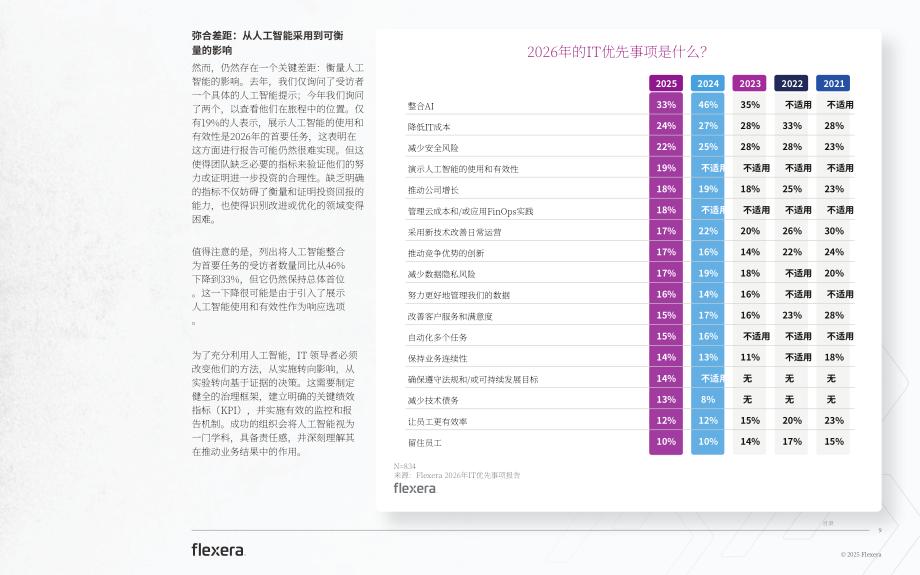Viewport: 920px width, 575px height.
Task: Click the 46% value in the 整合AI row
Action: pos(708,104)
